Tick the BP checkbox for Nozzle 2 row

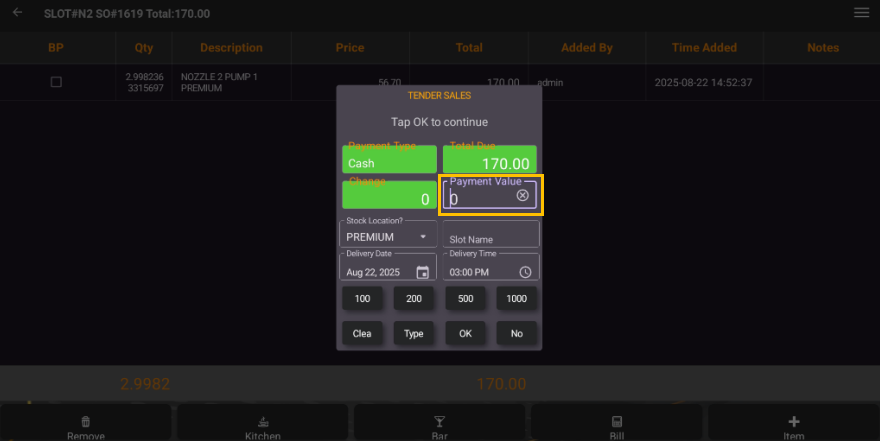[56, 82]
